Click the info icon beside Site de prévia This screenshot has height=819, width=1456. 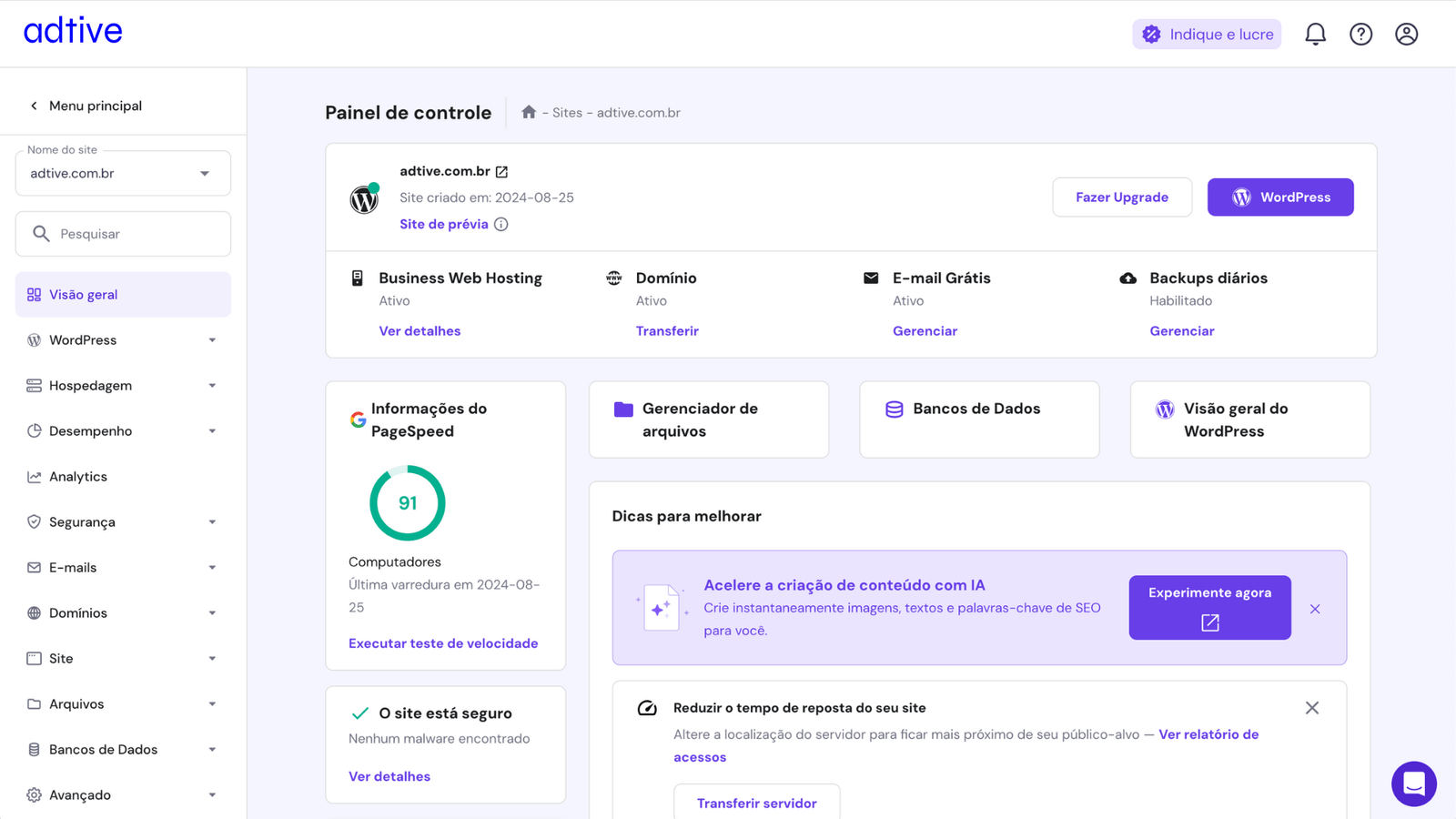[x=501, y=225]
